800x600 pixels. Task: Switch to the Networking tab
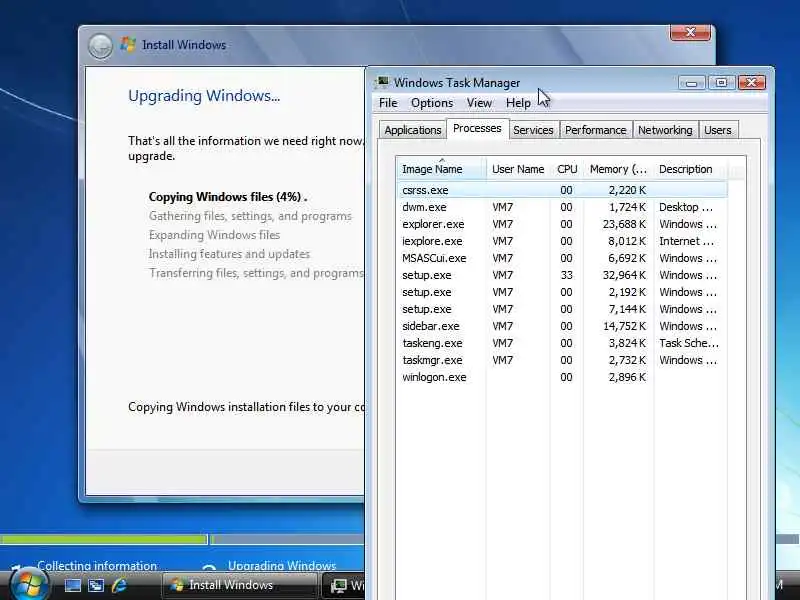point(665,130)
